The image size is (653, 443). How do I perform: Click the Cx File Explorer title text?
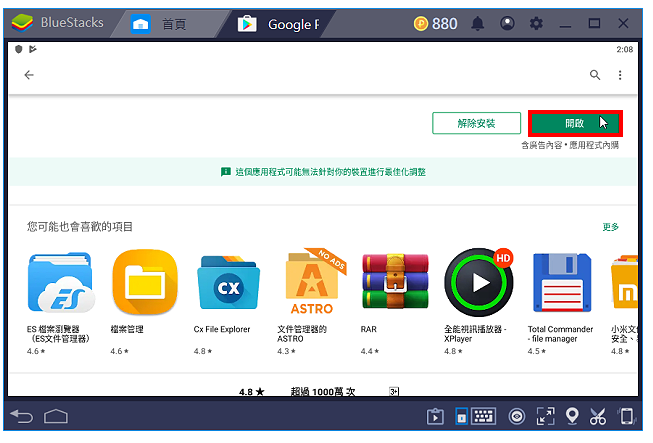[x=222, y=329]
